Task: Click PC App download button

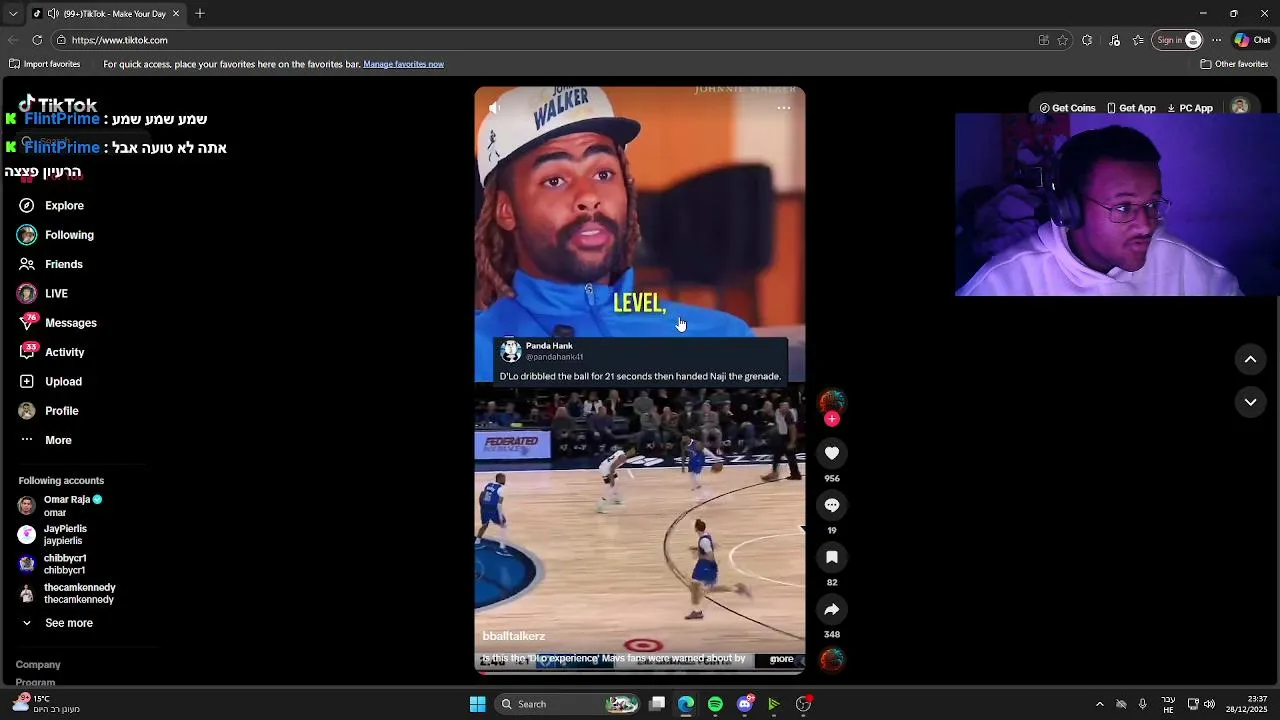Action: coord(1190,108)
